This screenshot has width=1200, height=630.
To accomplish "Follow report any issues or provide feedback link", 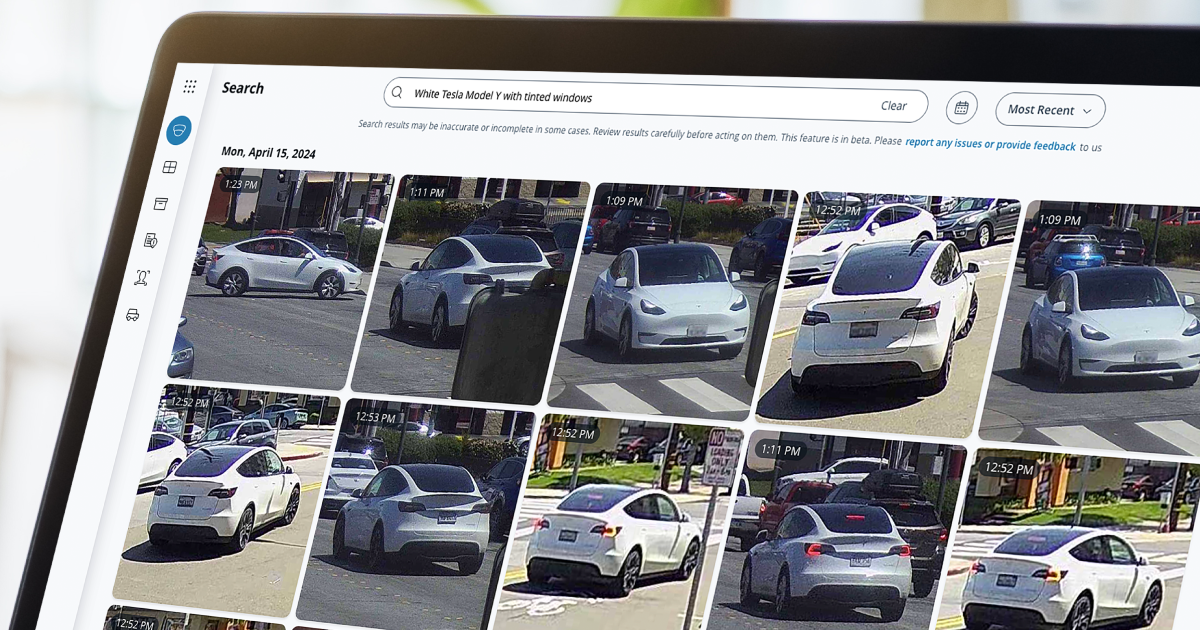I will point(989,145).
